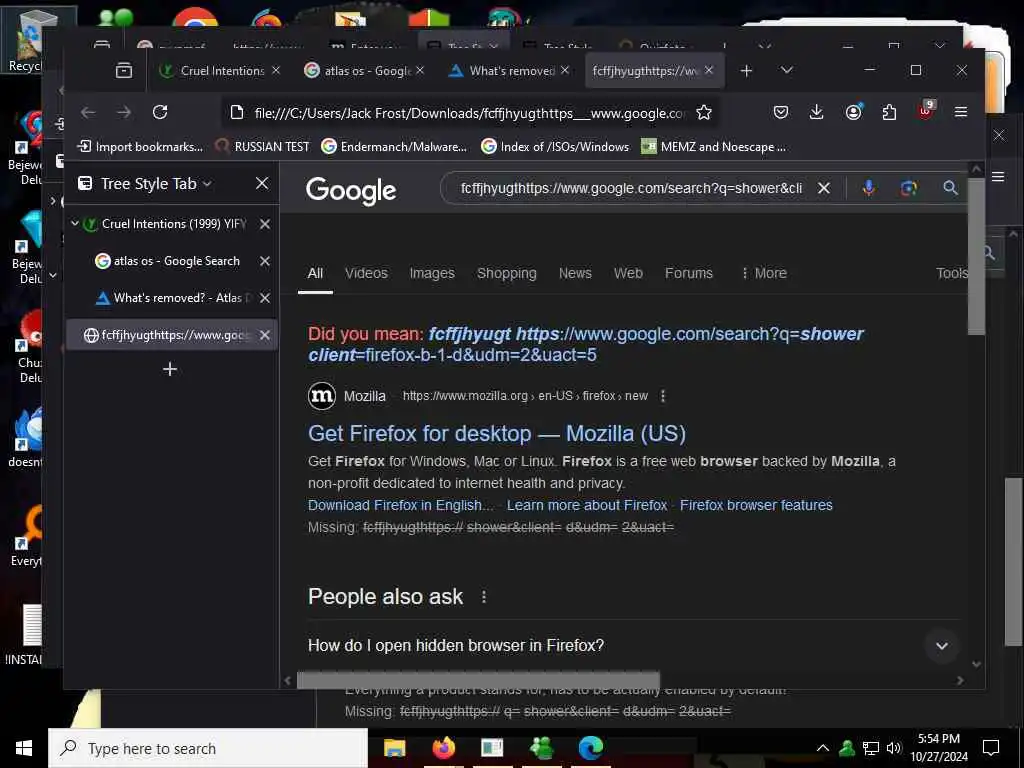The width and height of the screenshot is (1024, 768).
Task: Open MEMZ and Noescape bookmark
Action: tap(714, 147)
